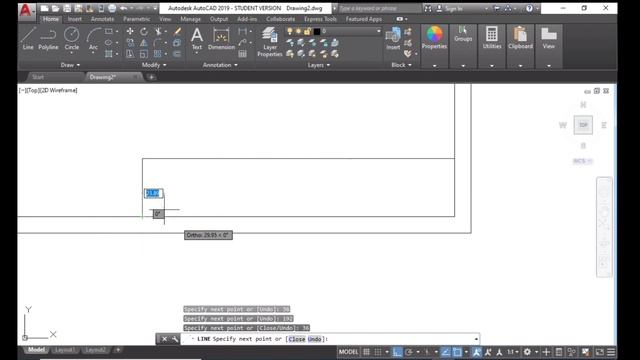Image resolution: width=640 pixels, height=360 pixels.
Task: Toggle 2D object snap in status bar
Action: (x=457, y=352)
